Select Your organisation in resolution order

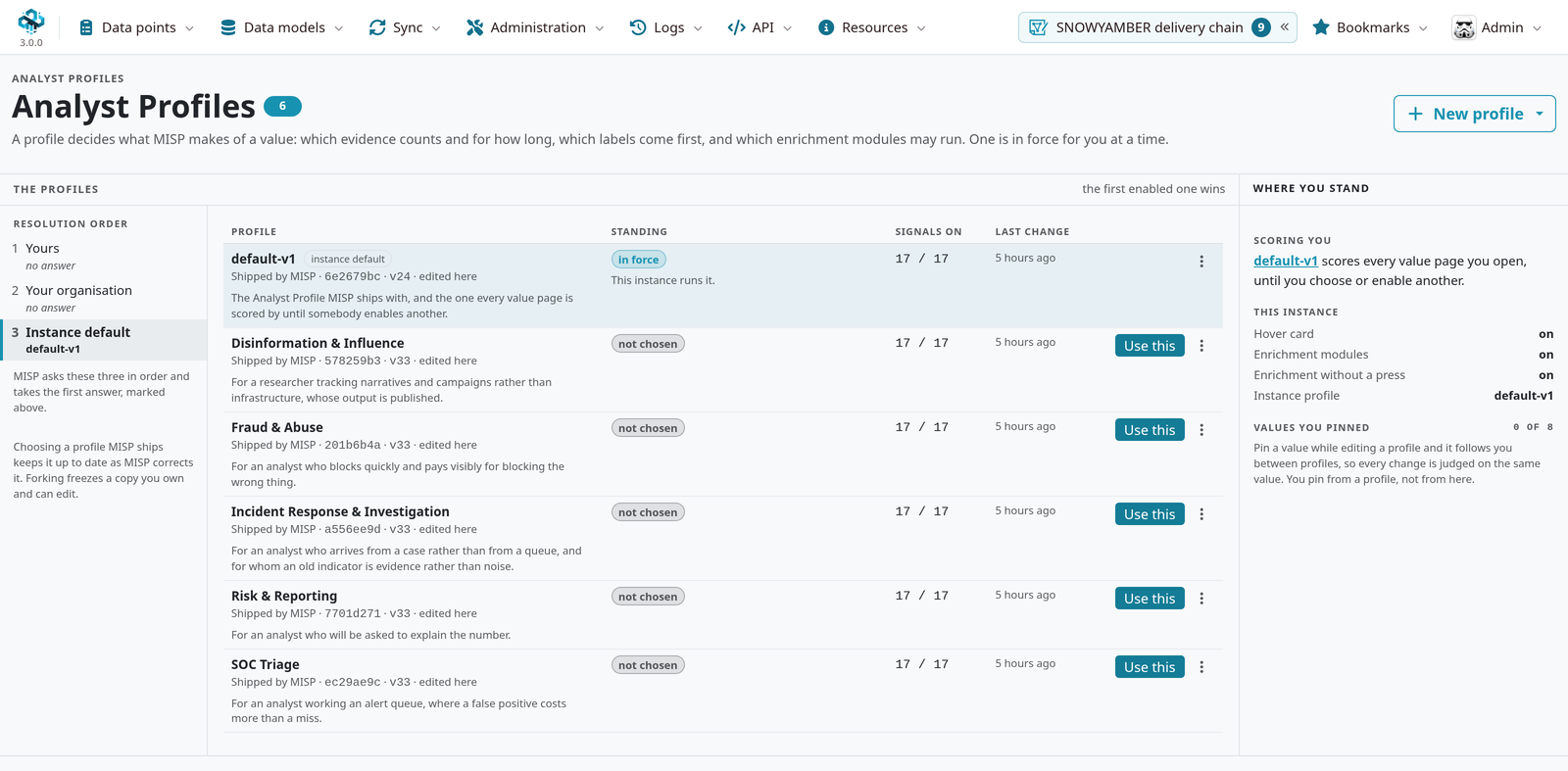coord(103,298)
